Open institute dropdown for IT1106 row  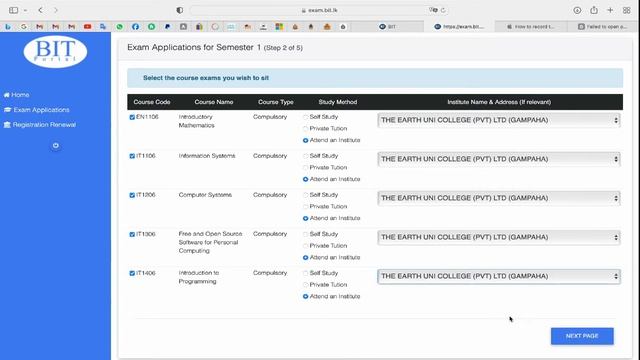click(499, 159)
